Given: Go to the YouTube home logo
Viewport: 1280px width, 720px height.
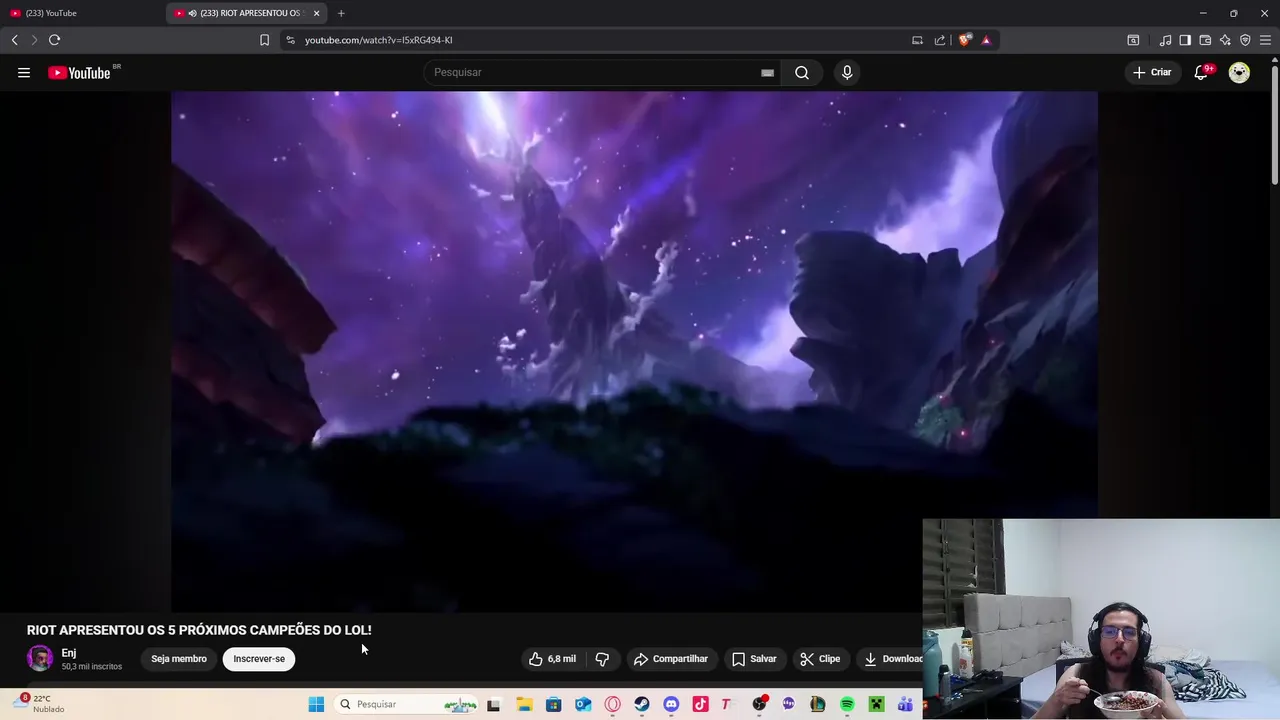Looking at the screenshot, I should 79,72.
